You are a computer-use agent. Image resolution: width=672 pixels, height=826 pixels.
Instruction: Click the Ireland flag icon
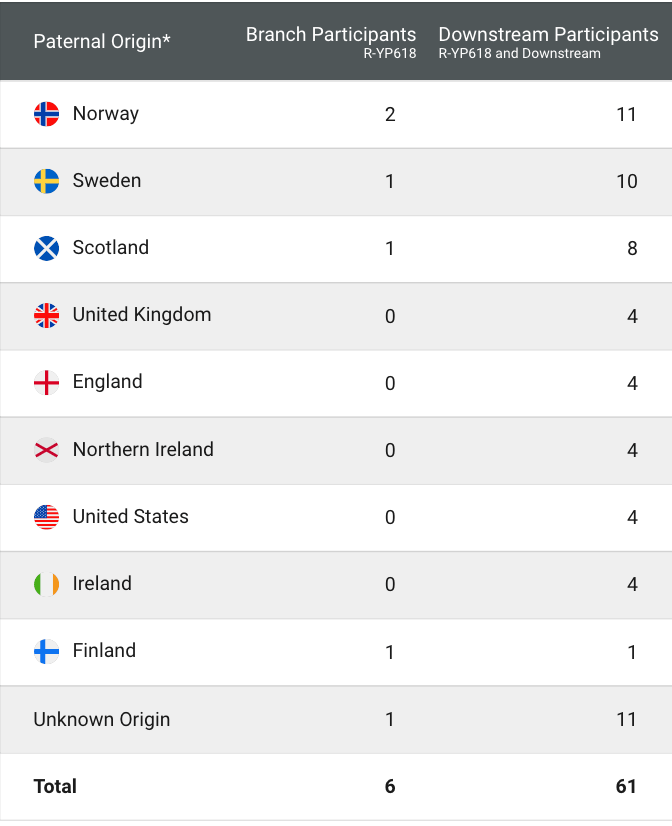pos(46,584)
